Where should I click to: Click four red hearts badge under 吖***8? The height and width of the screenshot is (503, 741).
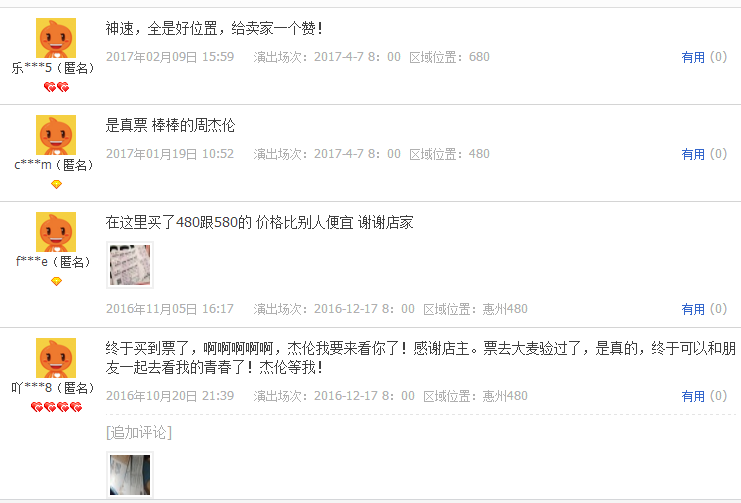[56, 407]
